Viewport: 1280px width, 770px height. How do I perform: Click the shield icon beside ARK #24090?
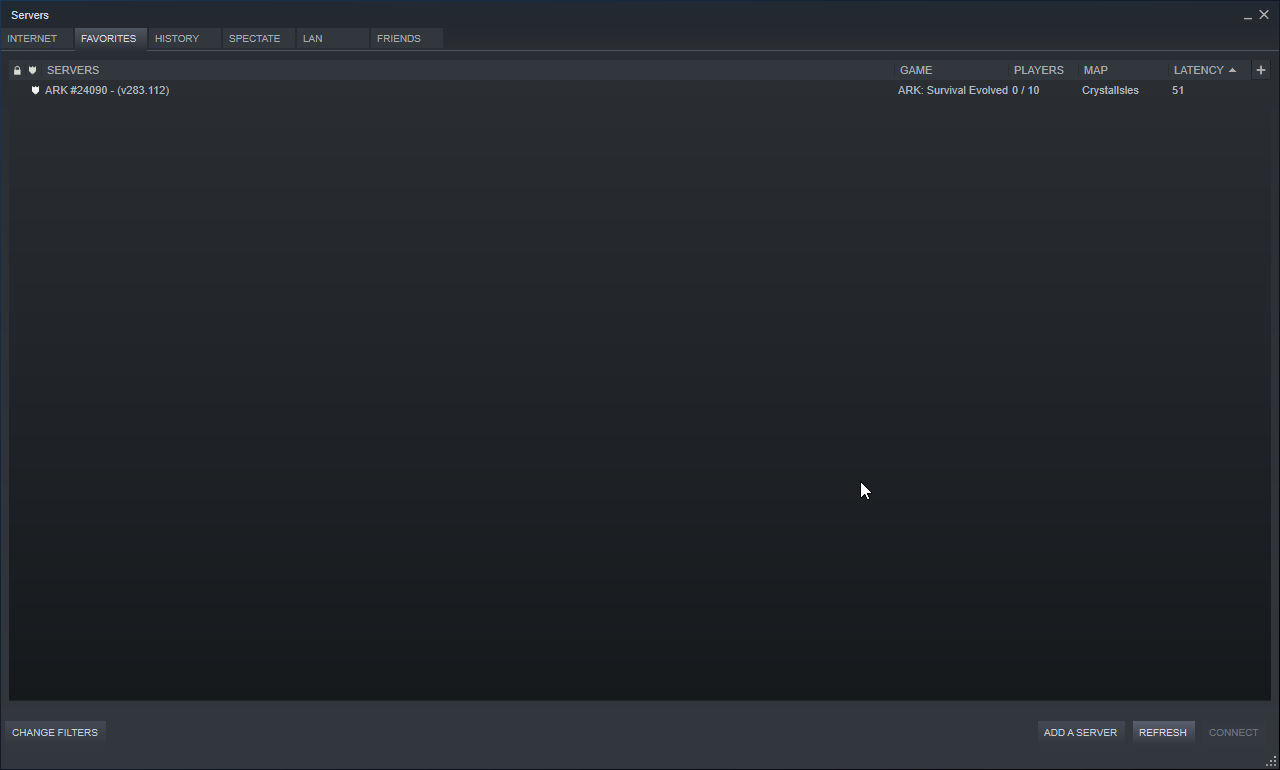35,90
